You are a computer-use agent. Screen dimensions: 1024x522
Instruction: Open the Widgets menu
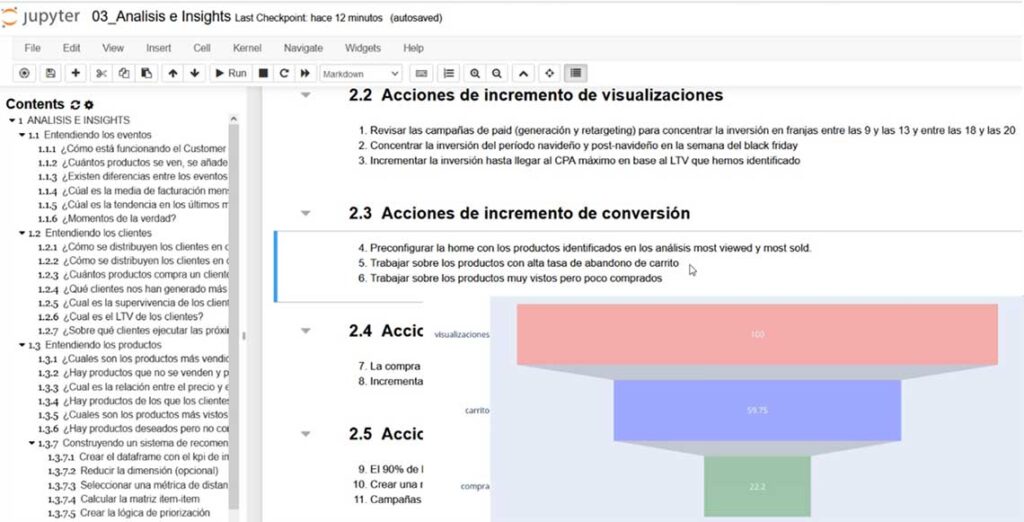point(362,48)
